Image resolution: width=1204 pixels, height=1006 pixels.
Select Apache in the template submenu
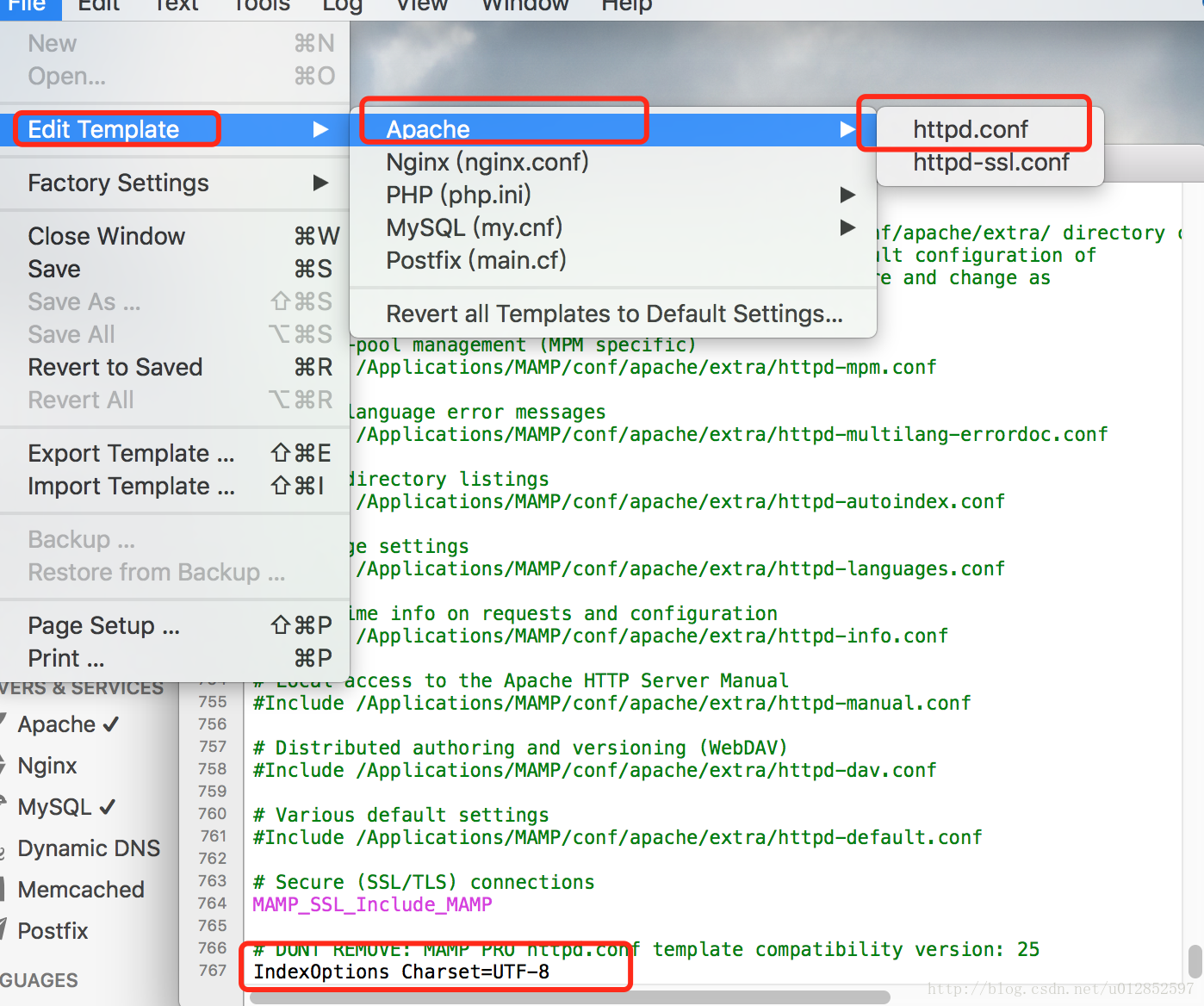click(x=613, y=129)
